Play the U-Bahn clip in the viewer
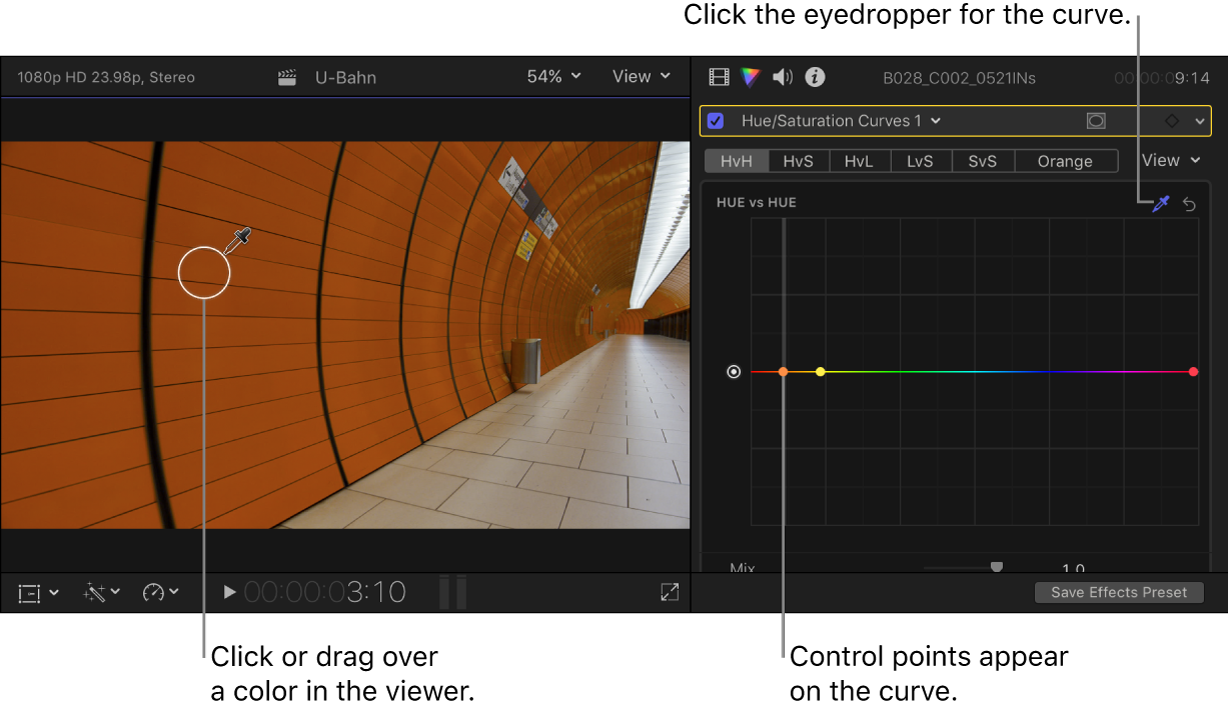This screenshot has width=1230, height=718. (x=230, y=592)
